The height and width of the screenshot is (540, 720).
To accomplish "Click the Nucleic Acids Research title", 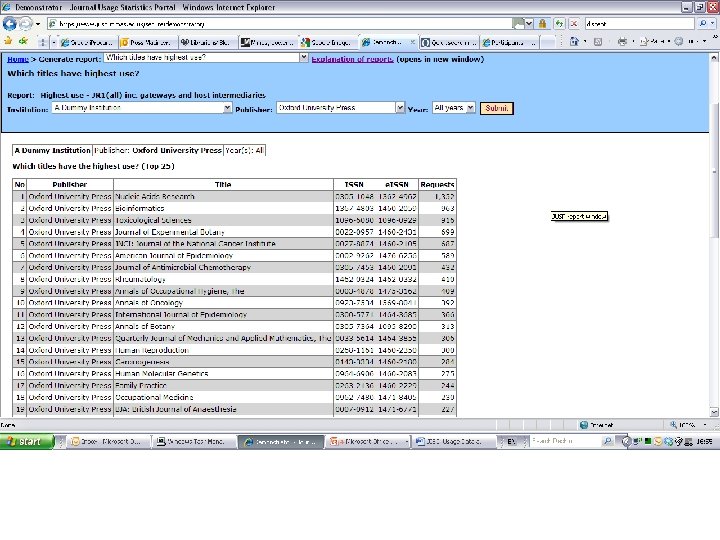I will tap(155, 197).
